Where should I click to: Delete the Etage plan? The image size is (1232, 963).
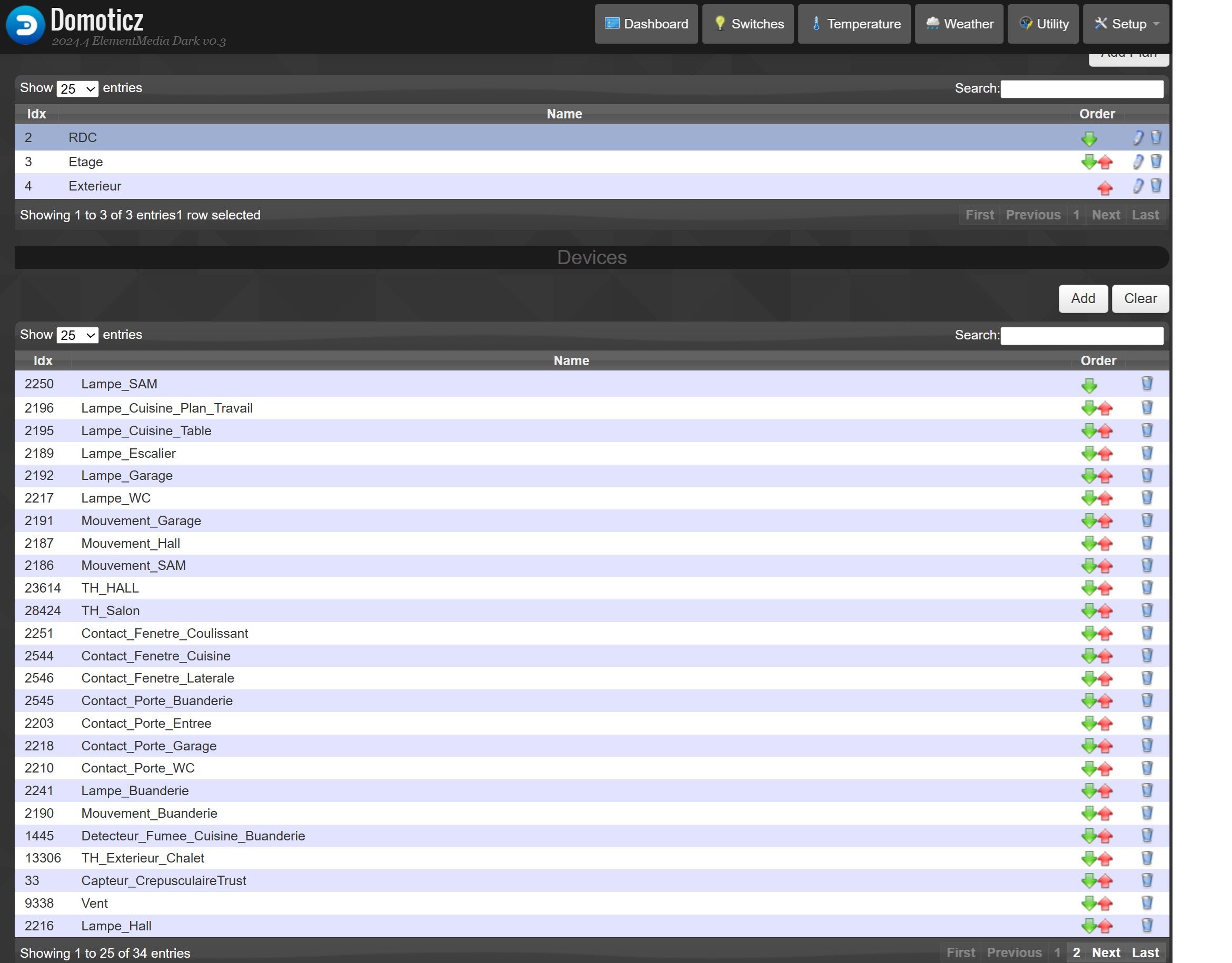click(x=1156, y=162)
